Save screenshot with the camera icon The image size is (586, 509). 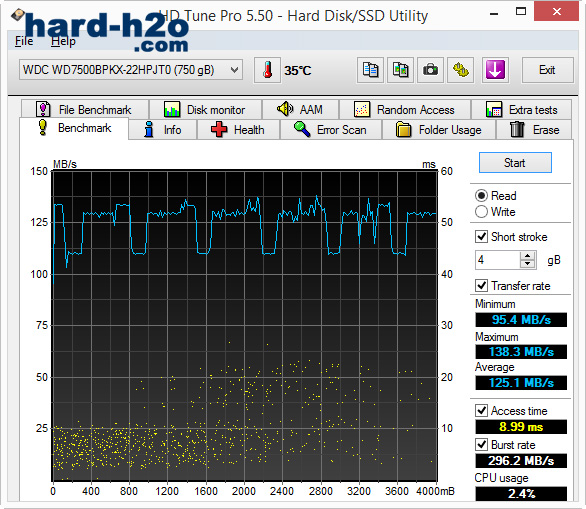pyautogui.click(x=430, y=70)
